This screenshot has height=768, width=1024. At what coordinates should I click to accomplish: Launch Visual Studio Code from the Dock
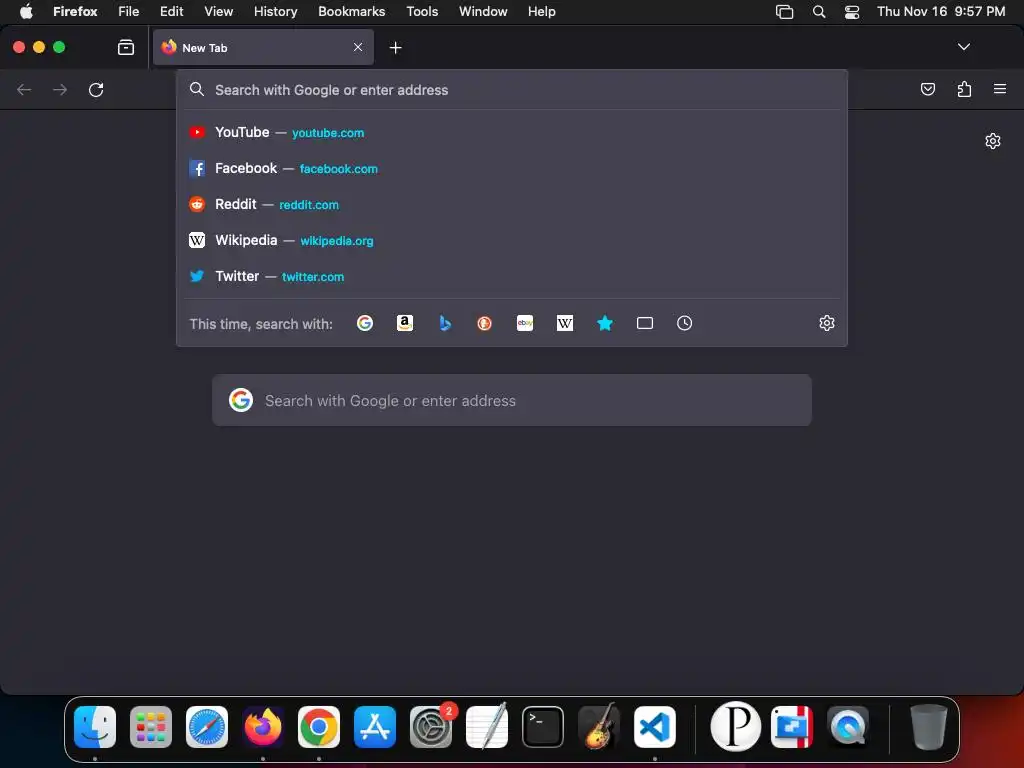[x=655, y=727]
